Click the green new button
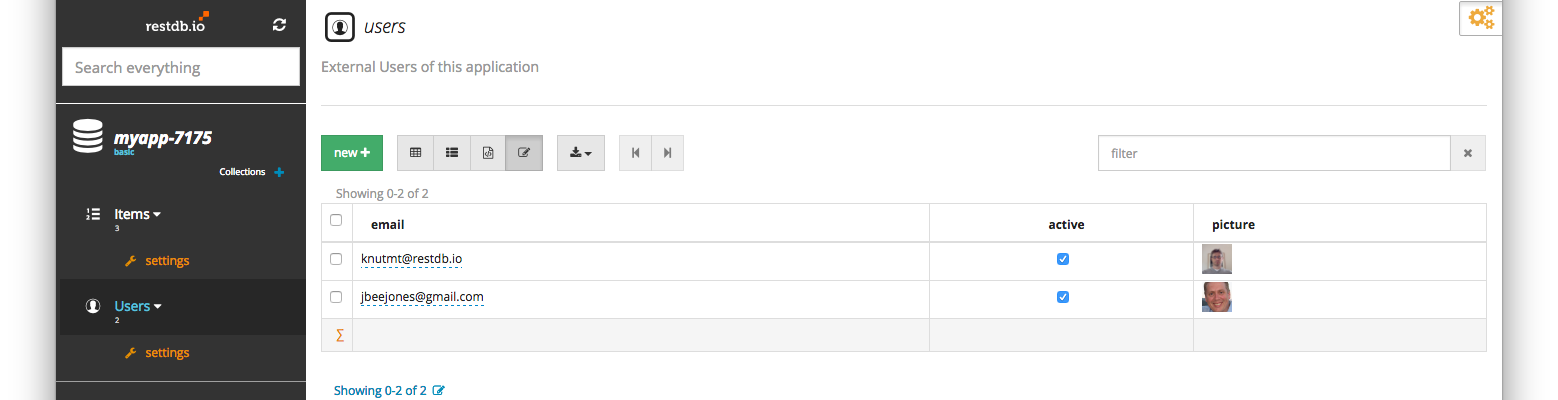 pyautogui.click(x=352, y=153)
